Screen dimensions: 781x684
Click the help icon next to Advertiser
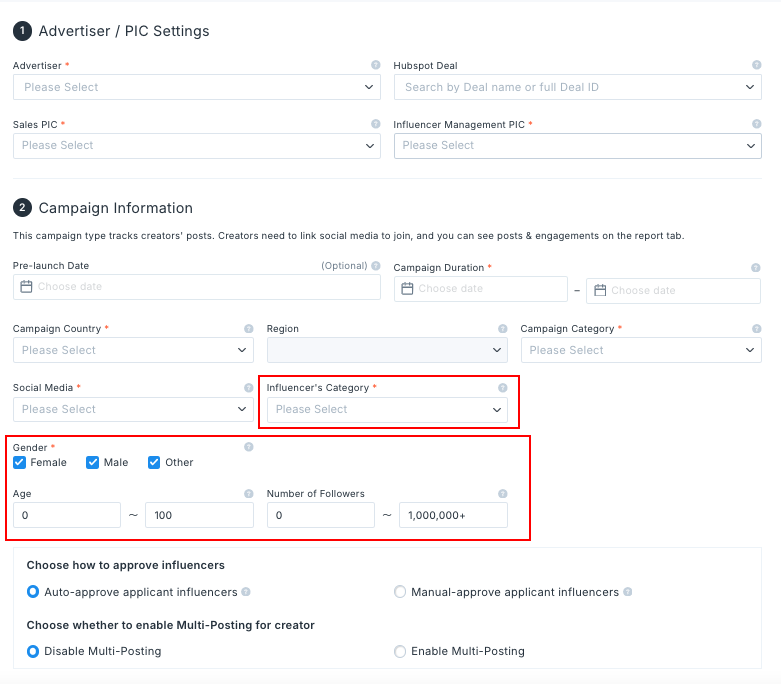[375, 65]
